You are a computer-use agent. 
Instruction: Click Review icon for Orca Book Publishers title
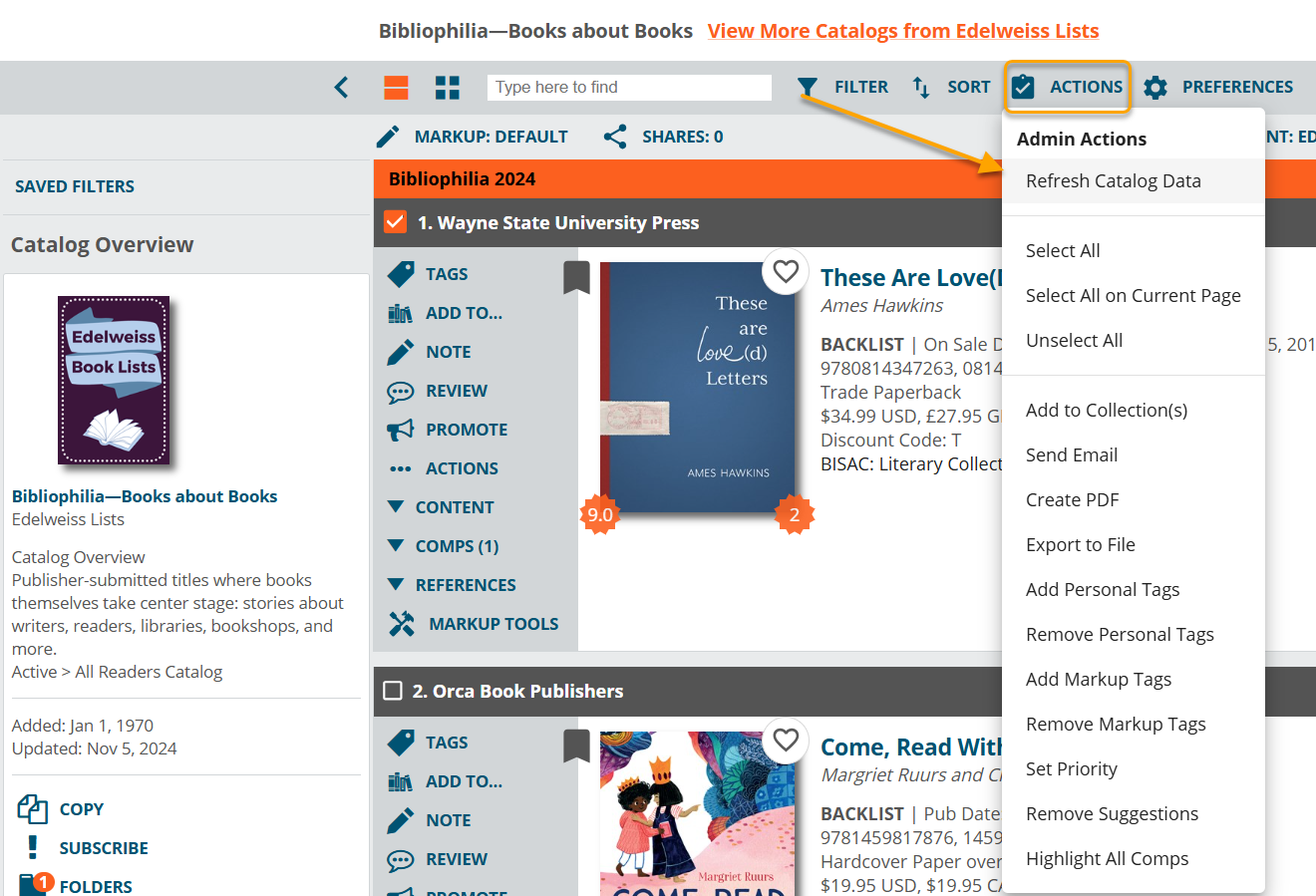point(401,859)
